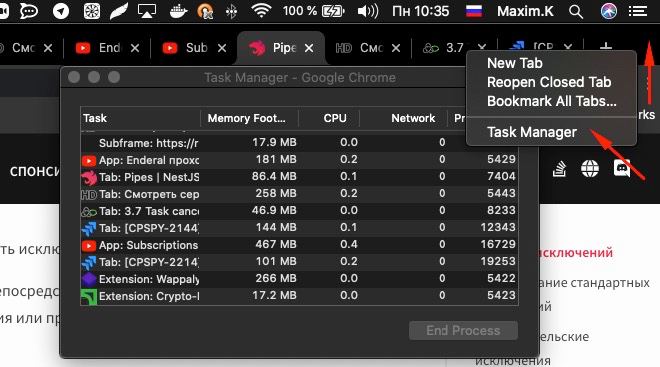Viewport: 660px width, 367px height.
Task: Open a new tab with plus button
Action: (606, 46)
